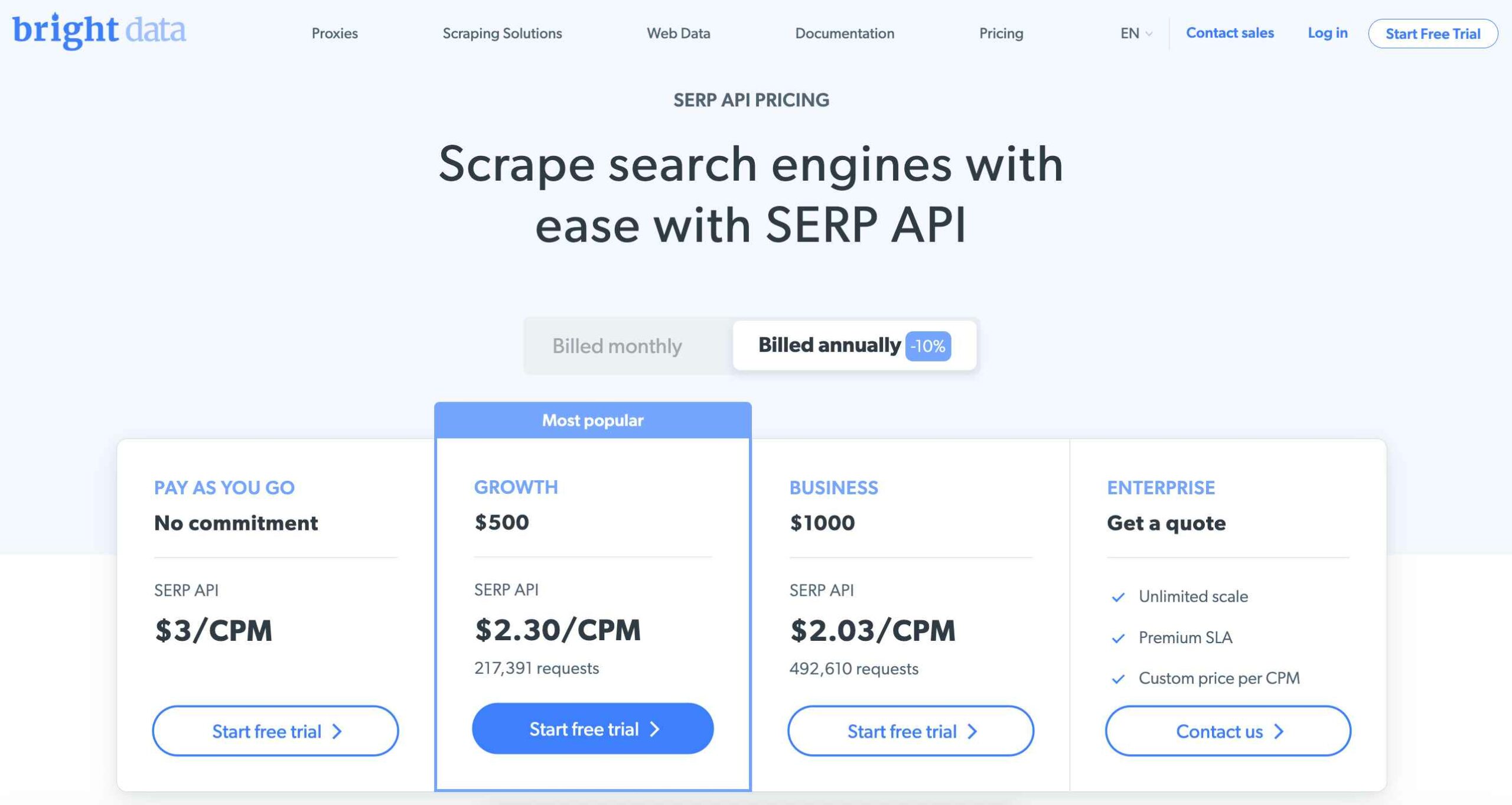The width and height of the screenshot is (1512, 805).
Task: Click the Start Free Trial button
Action: [1433, 33]
